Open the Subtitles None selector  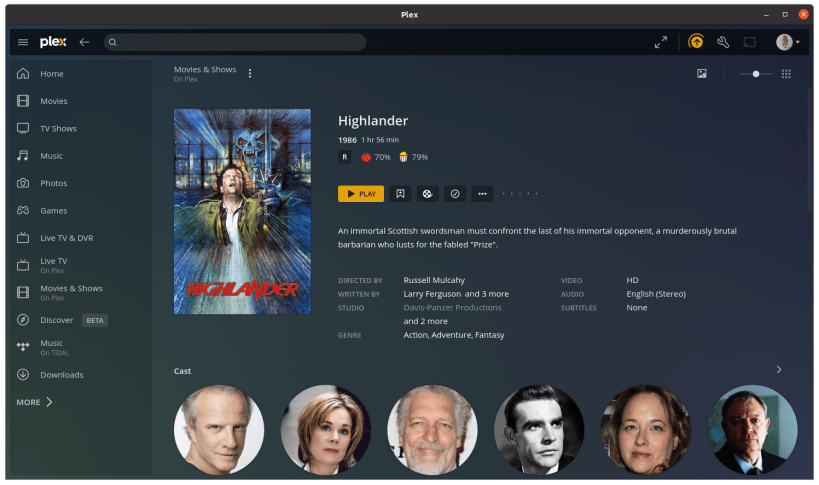[637, 307]
